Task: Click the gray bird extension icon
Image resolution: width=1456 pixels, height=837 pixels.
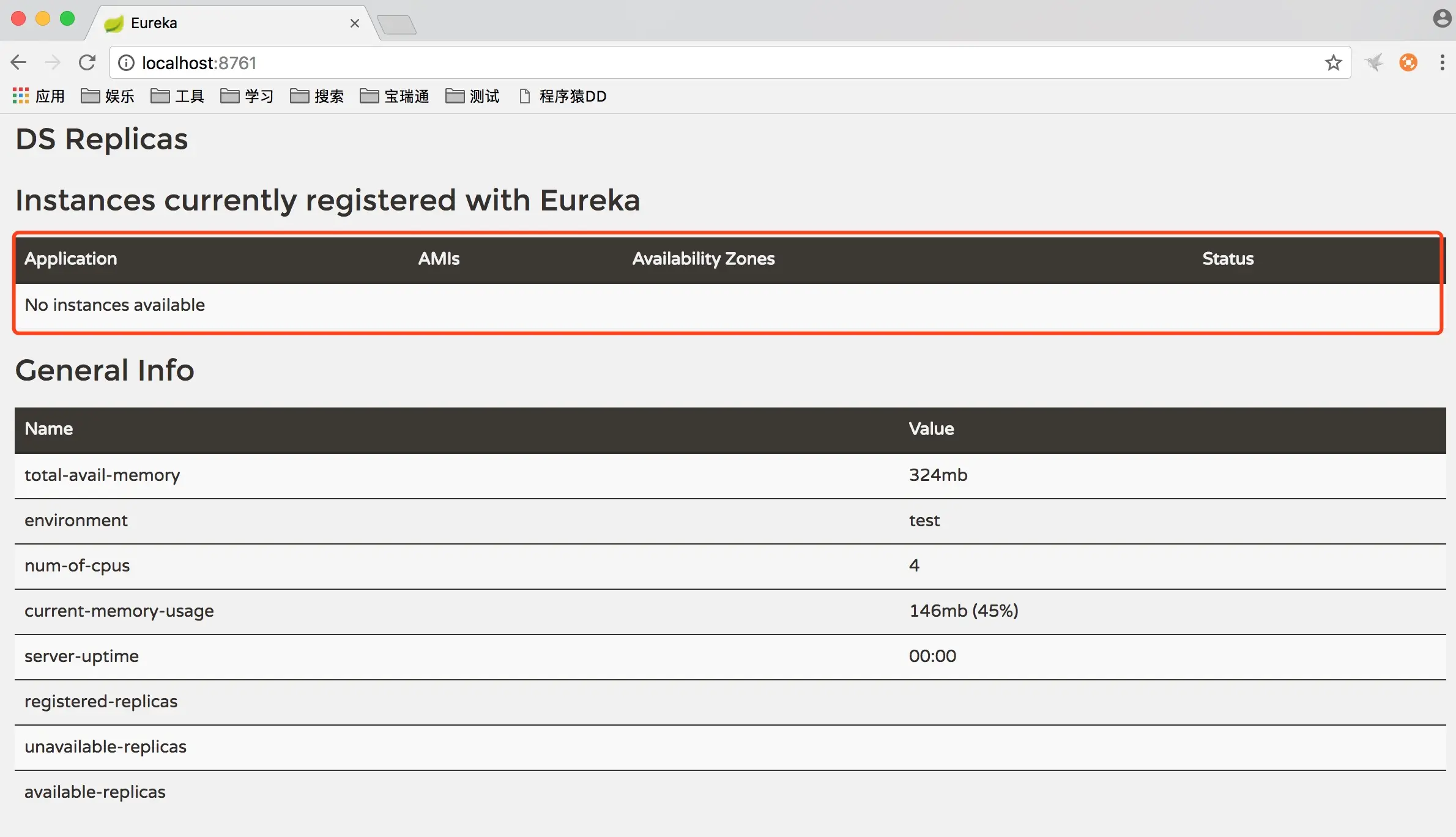Action: [1375, 62]
